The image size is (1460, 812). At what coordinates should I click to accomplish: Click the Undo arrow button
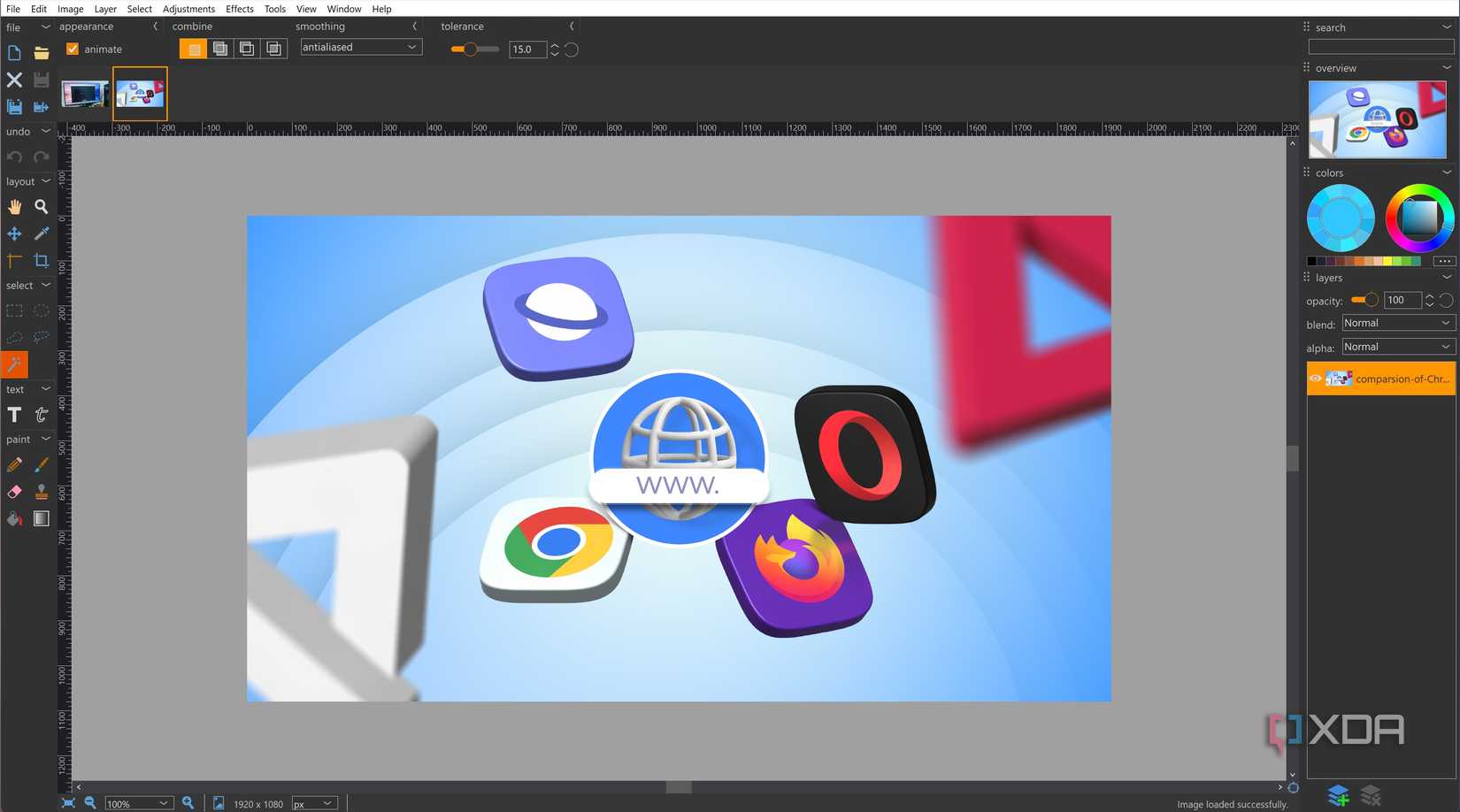click(14, 157)
